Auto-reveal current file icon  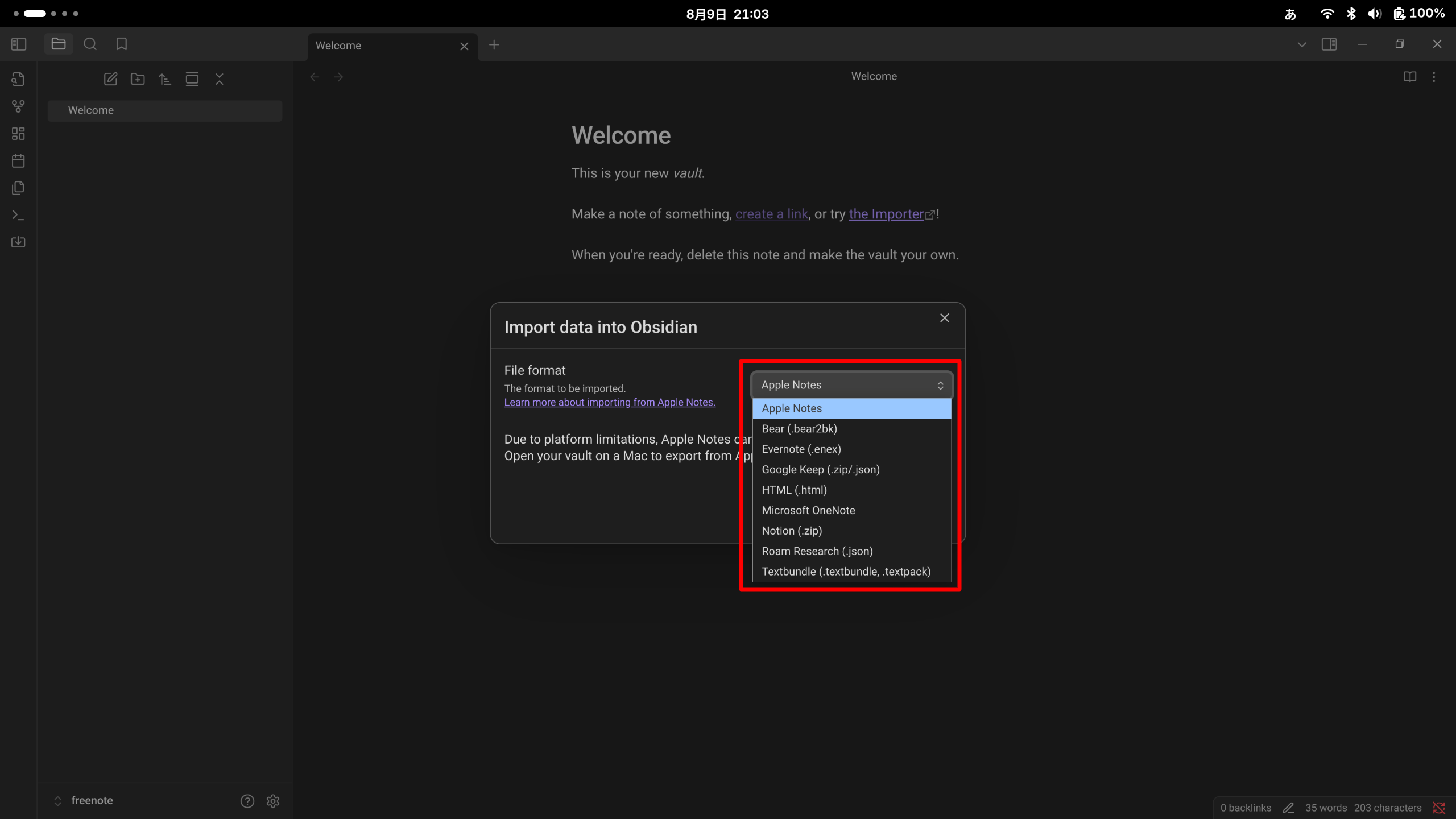tap(192, 79)
